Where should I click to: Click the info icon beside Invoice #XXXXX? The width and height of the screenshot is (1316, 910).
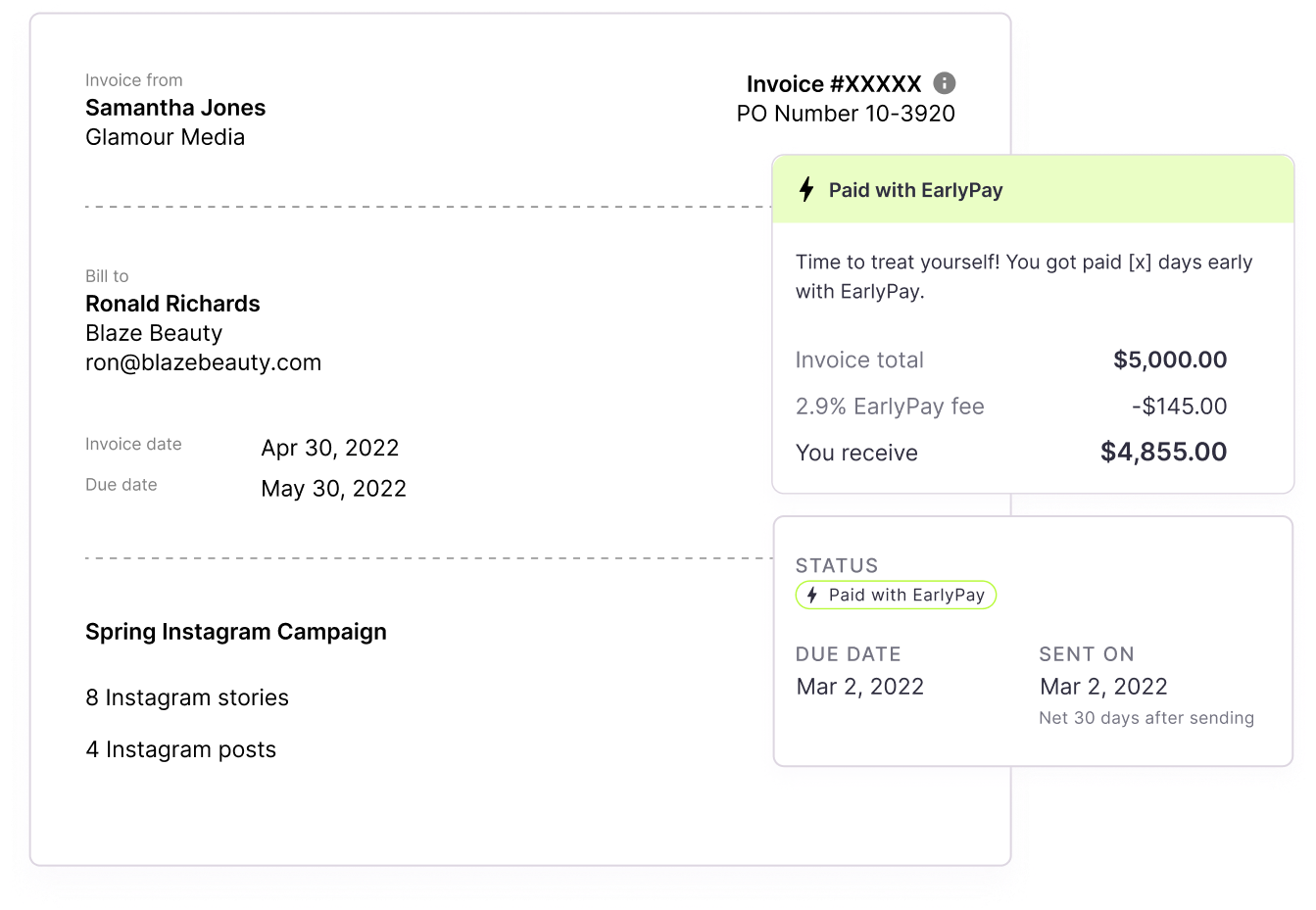(945, 83)
